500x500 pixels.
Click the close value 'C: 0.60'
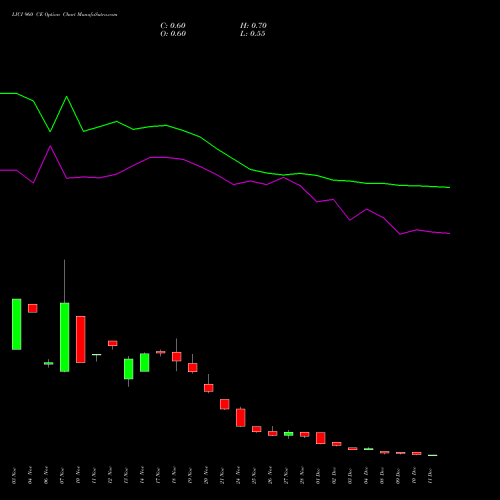point(173,26)
